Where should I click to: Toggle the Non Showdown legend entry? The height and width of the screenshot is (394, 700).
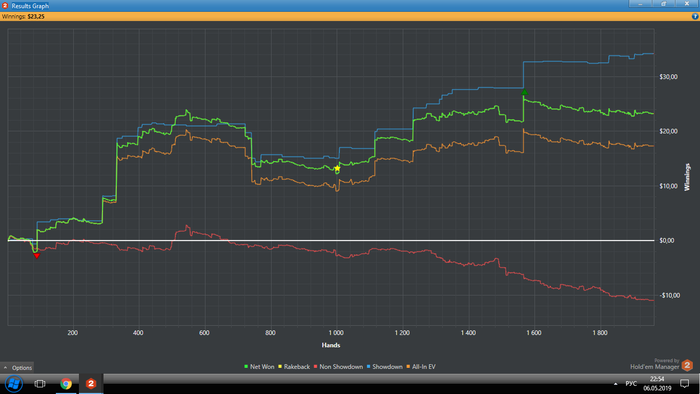coord(338,367)
